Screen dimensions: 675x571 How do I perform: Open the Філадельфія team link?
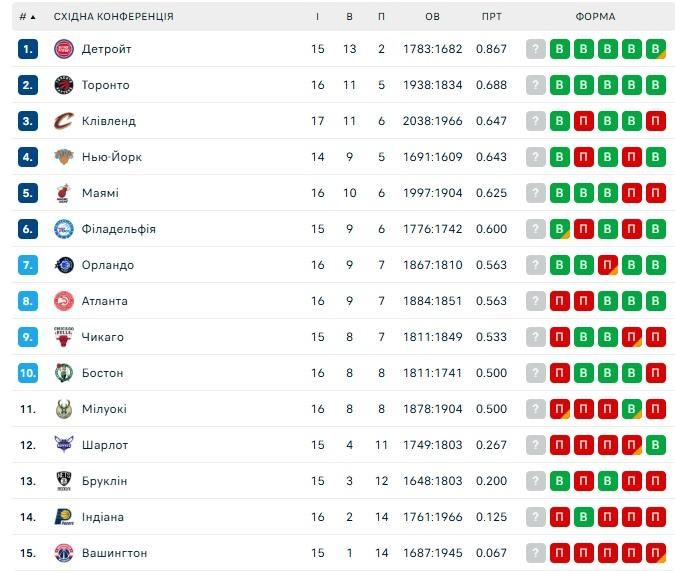pos(119,229)
